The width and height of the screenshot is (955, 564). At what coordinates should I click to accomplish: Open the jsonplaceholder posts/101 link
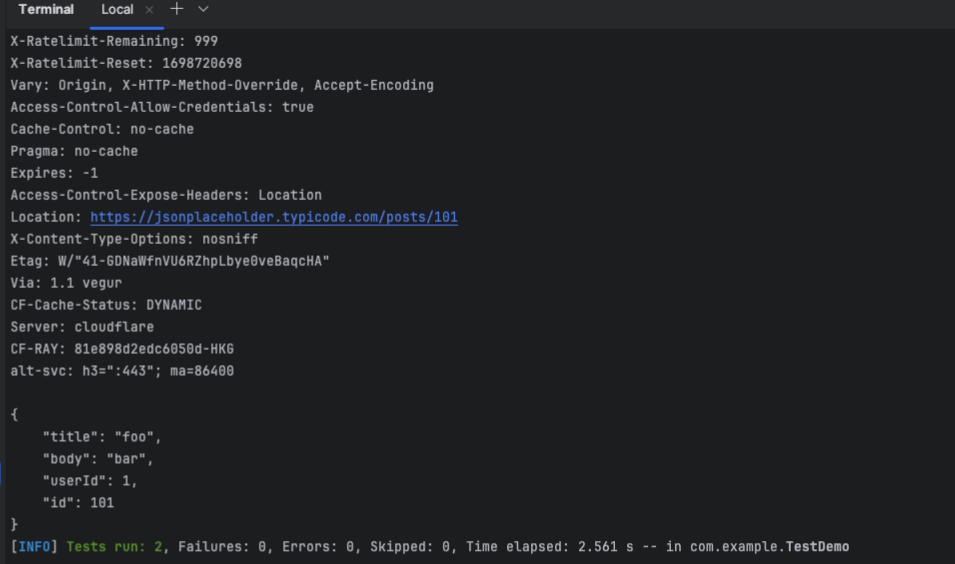(273, 217)
